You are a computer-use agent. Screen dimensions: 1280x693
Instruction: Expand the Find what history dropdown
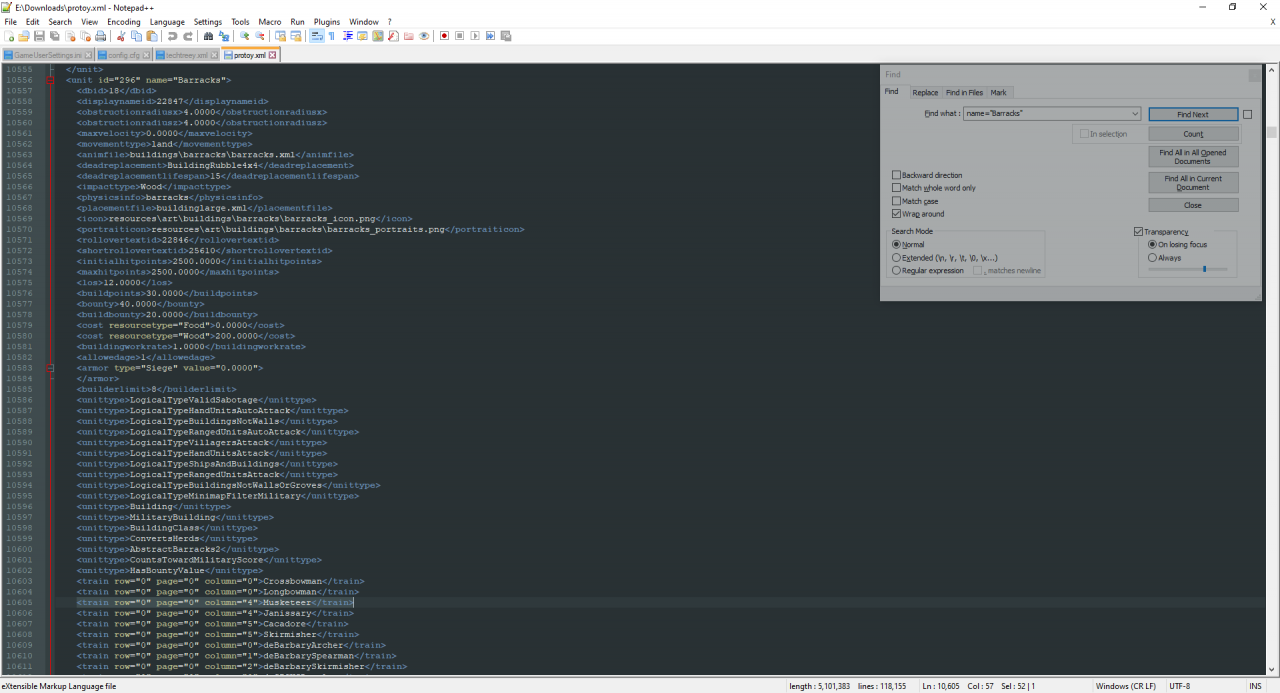(x=1134, y=114)
